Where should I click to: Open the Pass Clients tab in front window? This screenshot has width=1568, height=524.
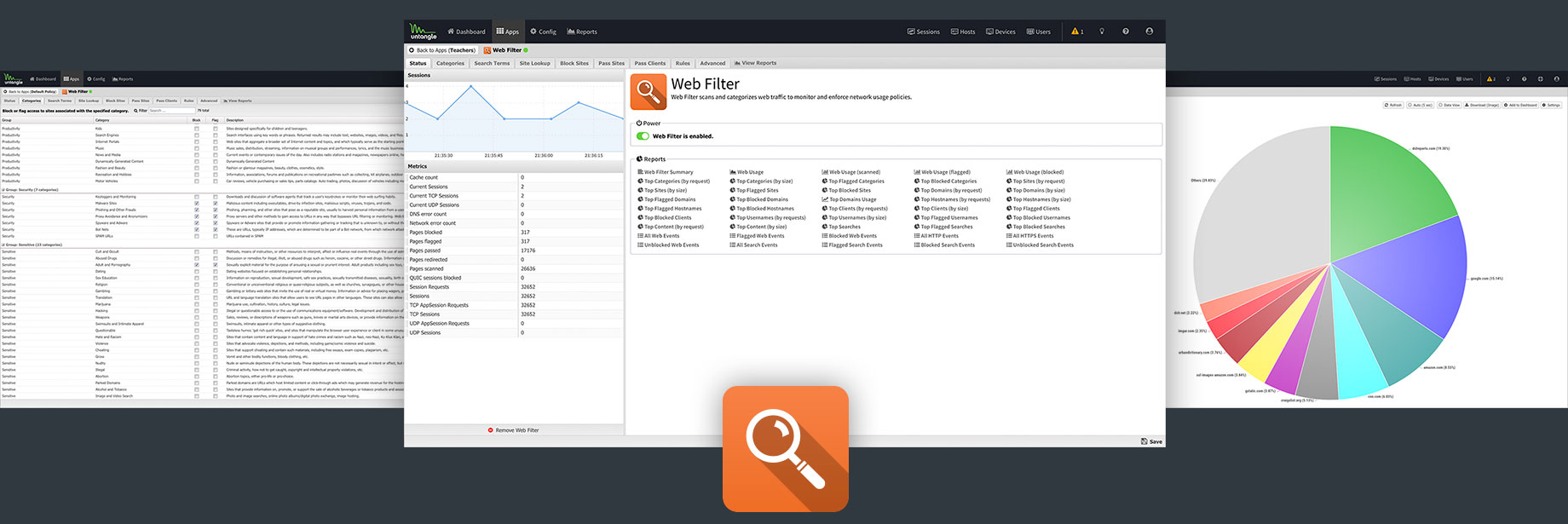[x=649, y=63]
